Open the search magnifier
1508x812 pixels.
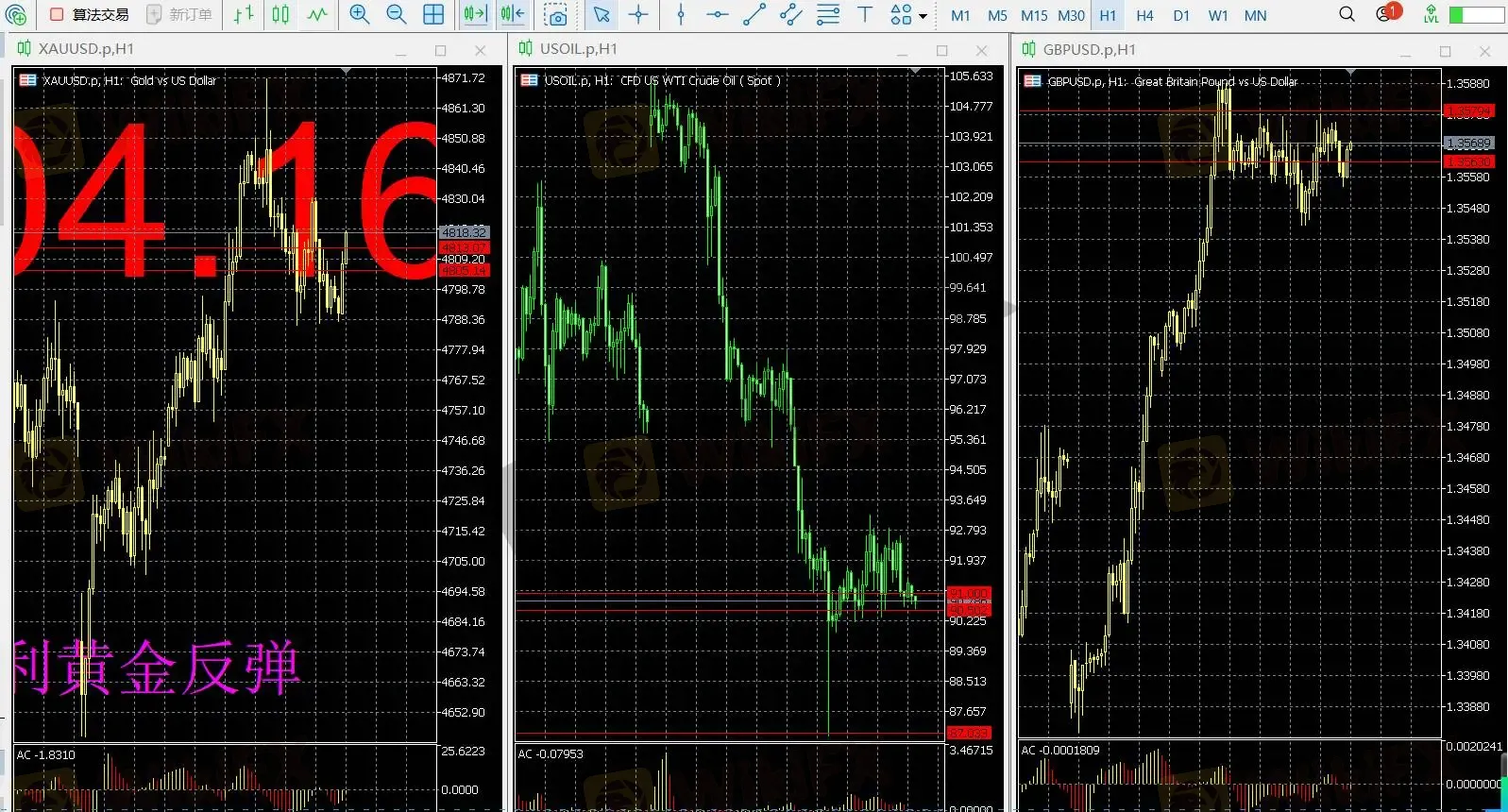pos(1347,14)
